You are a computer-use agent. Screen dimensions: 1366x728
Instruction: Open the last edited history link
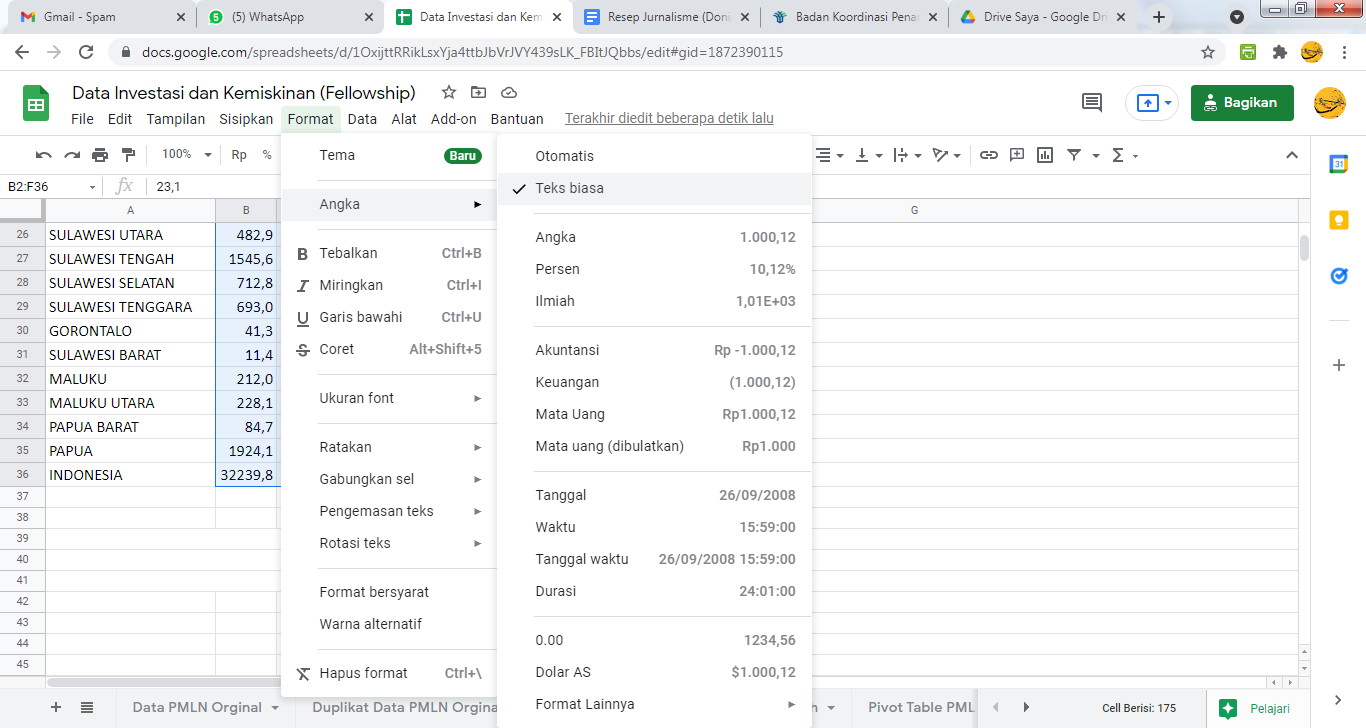click(x=669, y=119)
